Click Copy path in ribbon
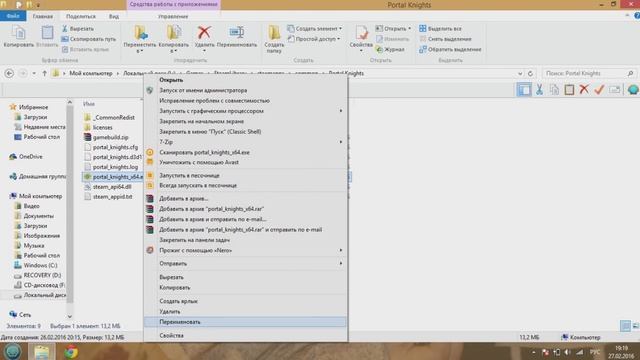Viewport: 640px width, 360px height. pyautogui.click(x=89, y=39)
